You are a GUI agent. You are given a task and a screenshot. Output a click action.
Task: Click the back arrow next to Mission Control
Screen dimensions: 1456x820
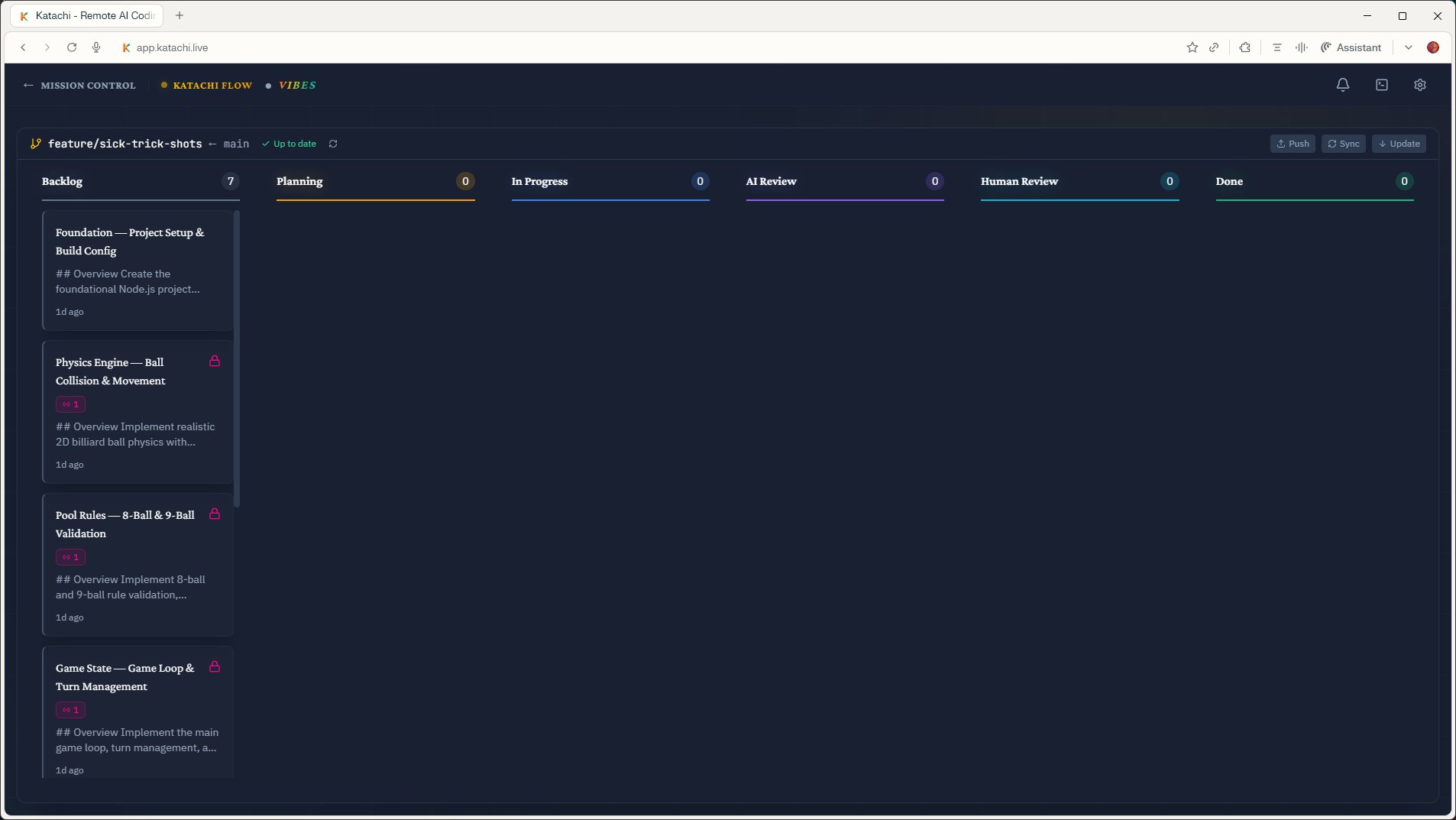[28, 85]
